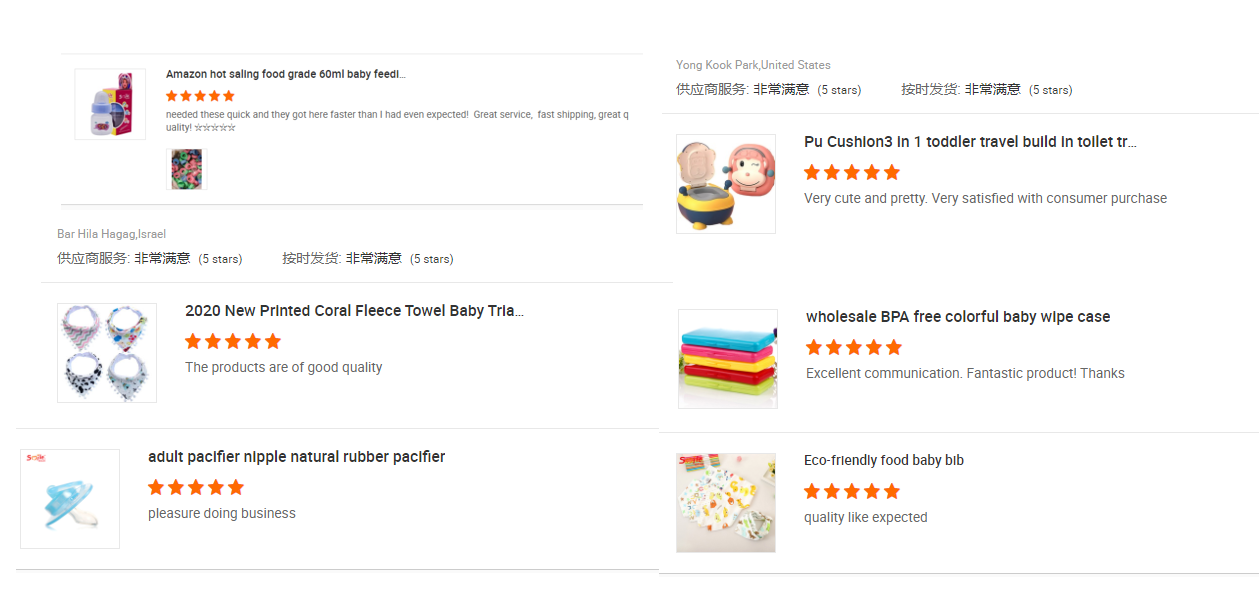This screenshot has height=602, width=1259.
Task: Click star rating under coral fleece towel
Action: coord(233,341)
